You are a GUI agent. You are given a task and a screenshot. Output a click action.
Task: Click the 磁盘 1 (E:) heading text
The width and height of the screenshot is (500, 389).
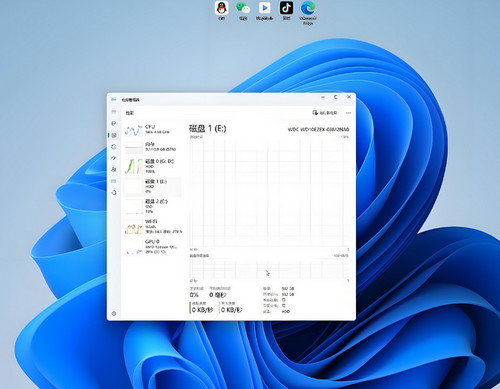pos(208,128)
